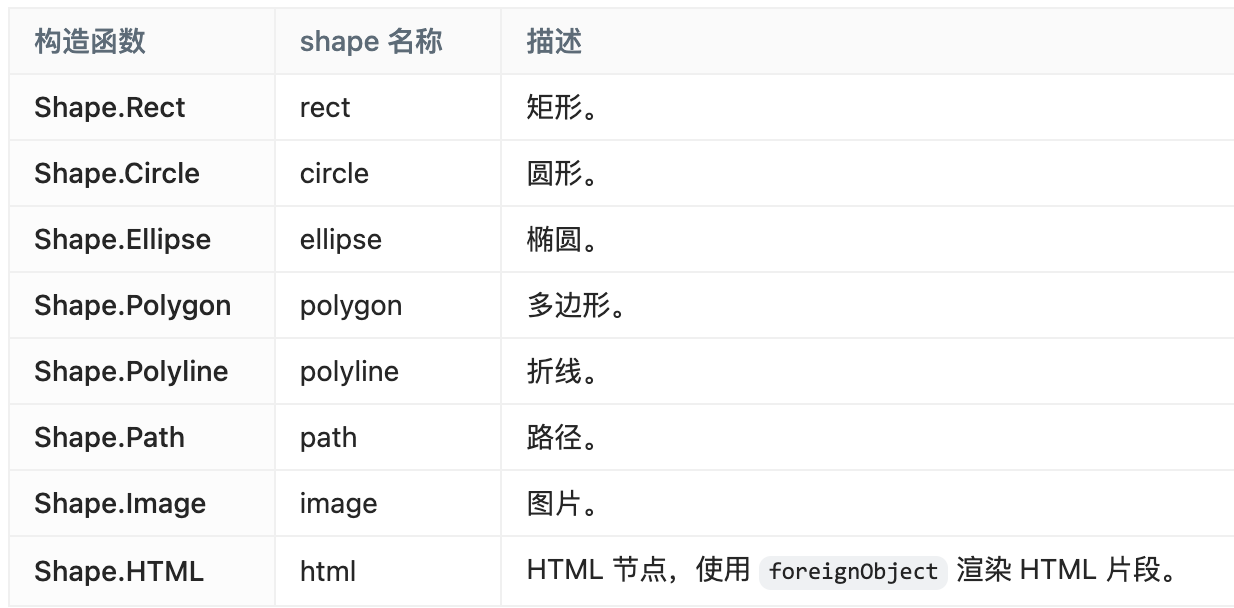Click the 'polyline' shape name cell

[x=388, y=371]
